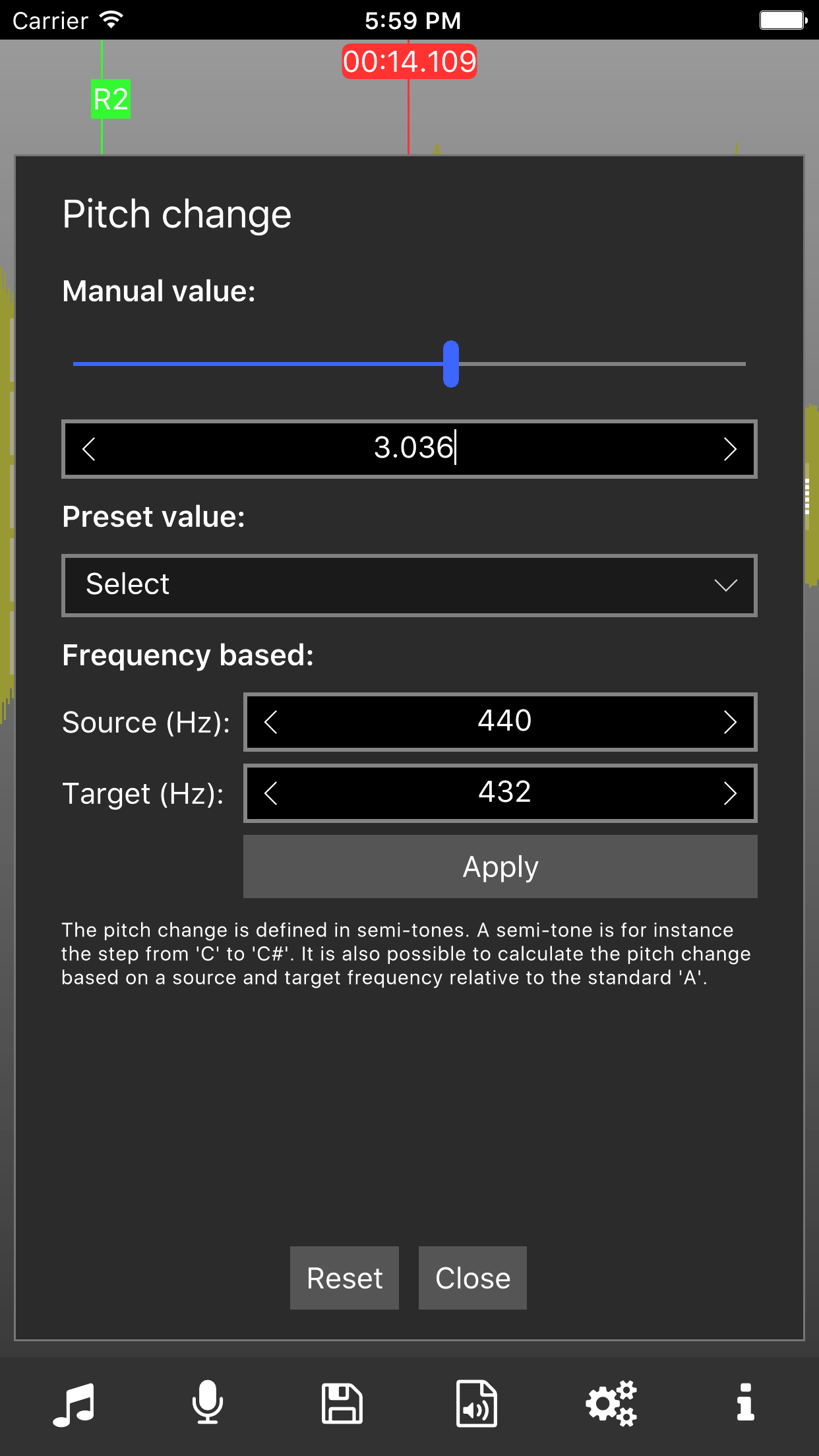
Task: Save the file using the floppy disk icon
Action: click(x=343, y=1403)
